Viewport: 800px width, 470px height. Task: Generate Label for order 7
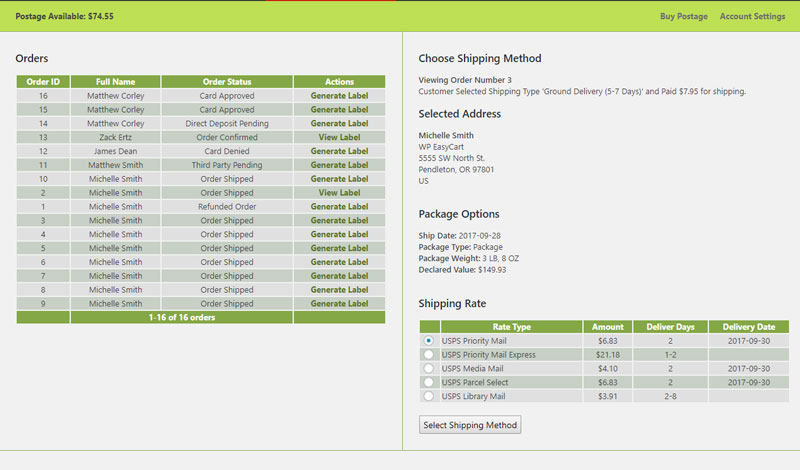click(x=339, y=276)
